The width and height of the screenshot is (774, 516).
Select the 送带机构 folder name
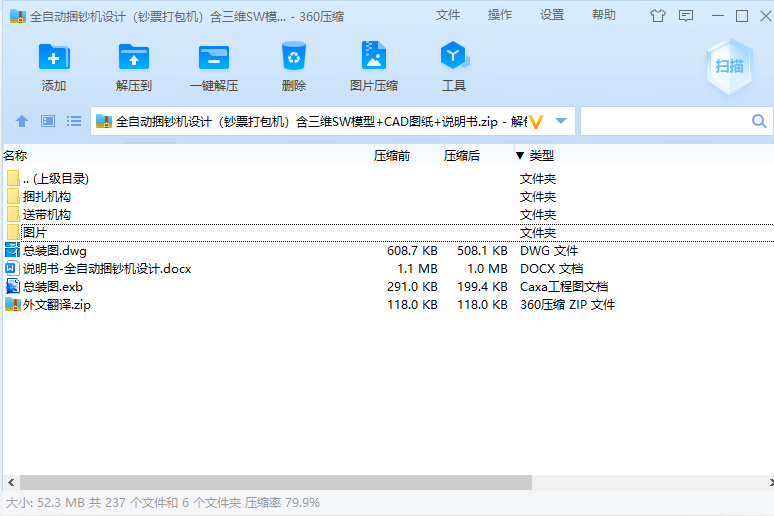[47, 215]
